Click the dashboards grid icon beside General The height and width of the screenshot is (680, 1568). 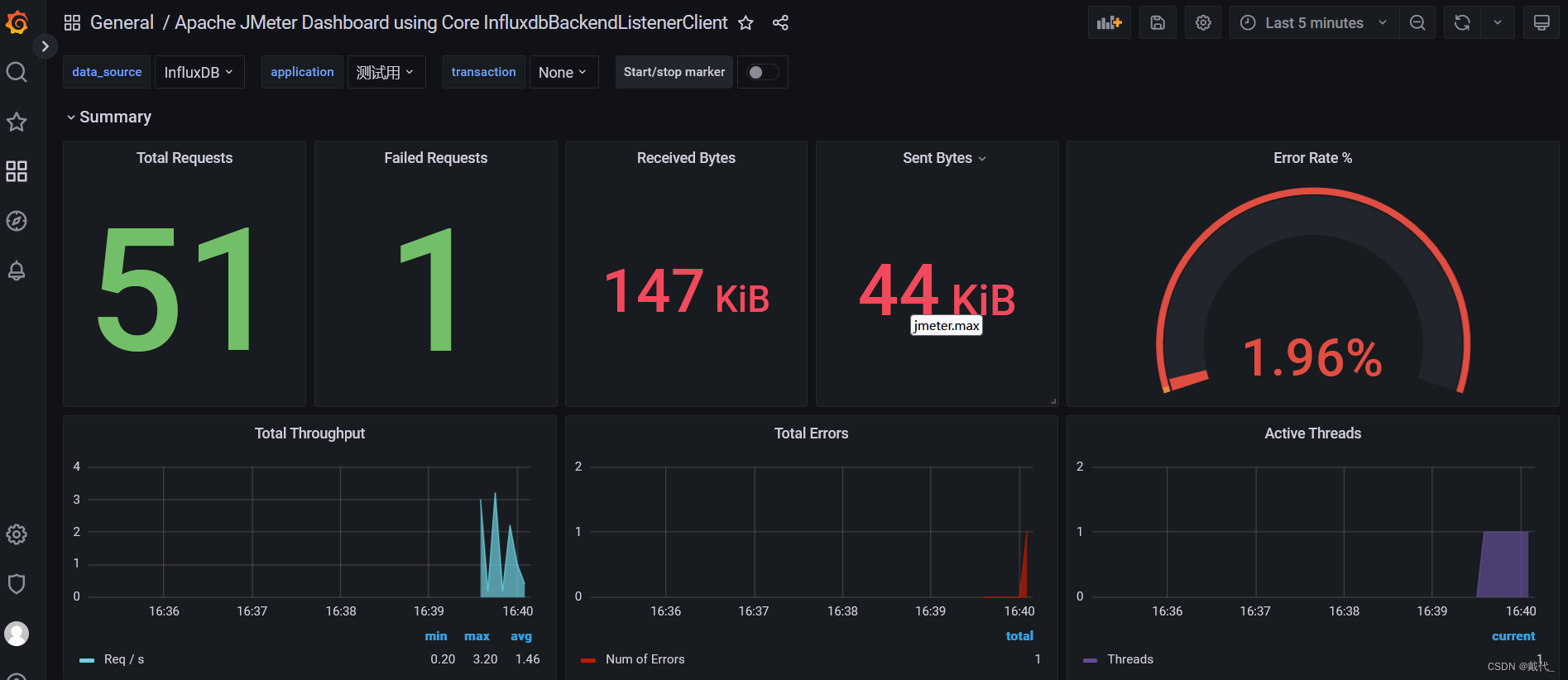[x=72, y=23]
